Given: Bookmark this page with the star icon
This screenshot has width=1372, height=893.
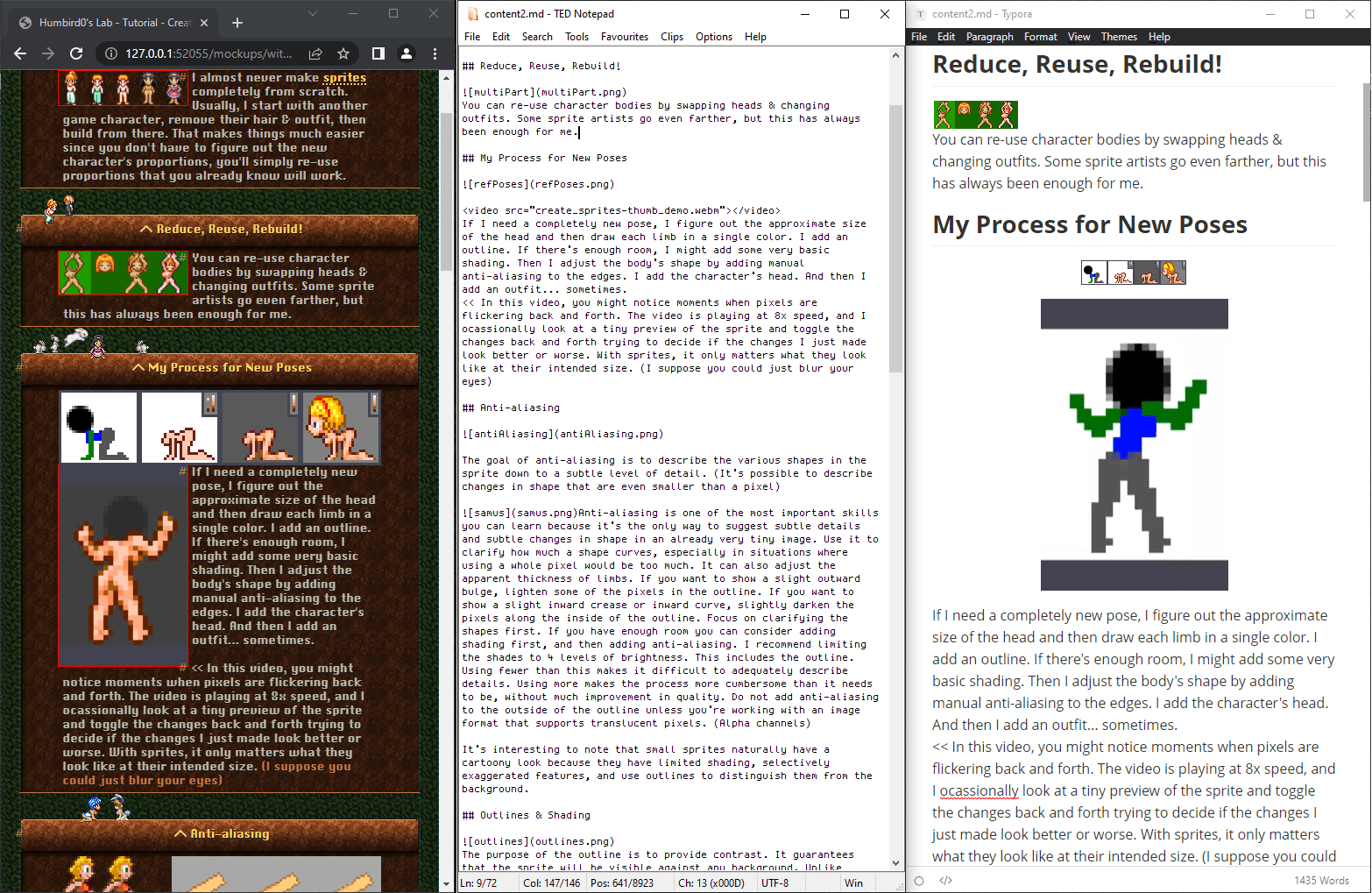Looking at the screenshot, I should coord(343,53).
